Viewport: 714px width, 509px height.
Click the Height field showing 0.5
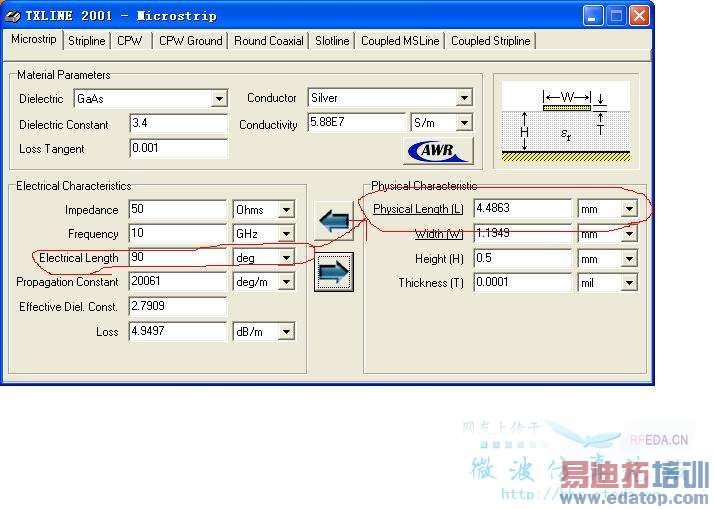523,259
